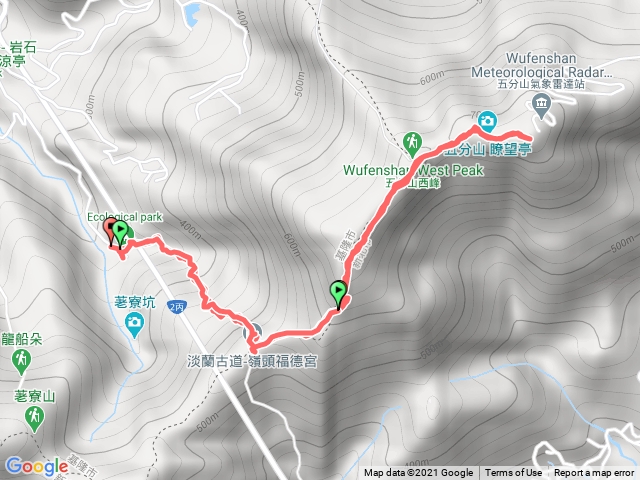Select the 2丙 highway route shield
640x480 pixels.
[177, 307]
